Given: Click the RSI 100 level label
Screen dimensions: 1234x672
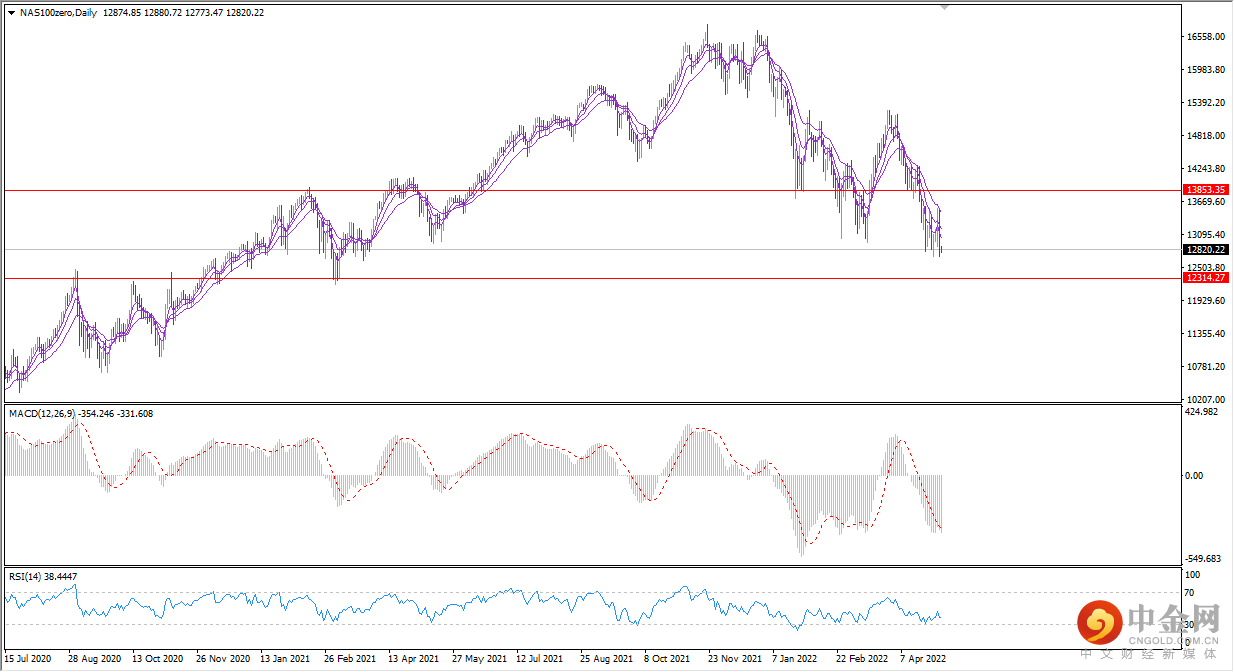Looking at the screenshot, I should coord(1193,575).
